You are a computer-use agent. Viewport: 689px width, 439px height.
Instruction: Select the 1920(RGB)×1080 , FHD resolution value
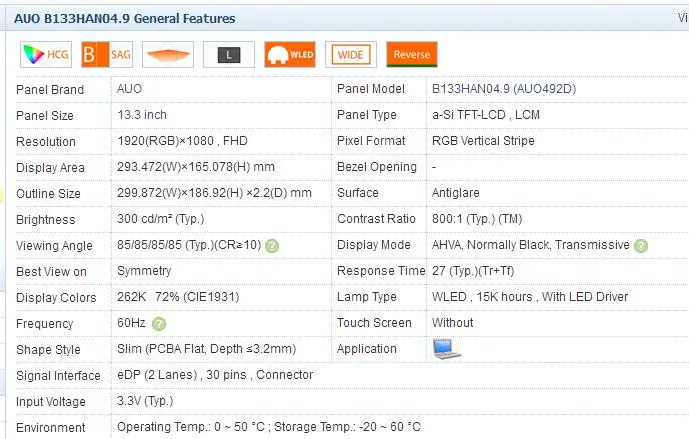(182, 141)
